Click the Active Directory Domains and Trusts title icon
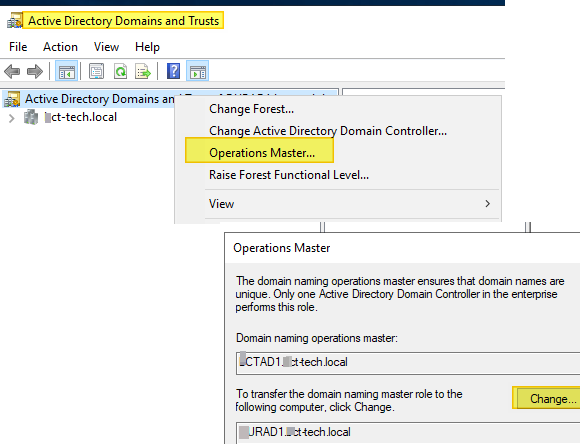Image resolution: width=580 pixels, height=444 pixels. (x=14, y=21)
